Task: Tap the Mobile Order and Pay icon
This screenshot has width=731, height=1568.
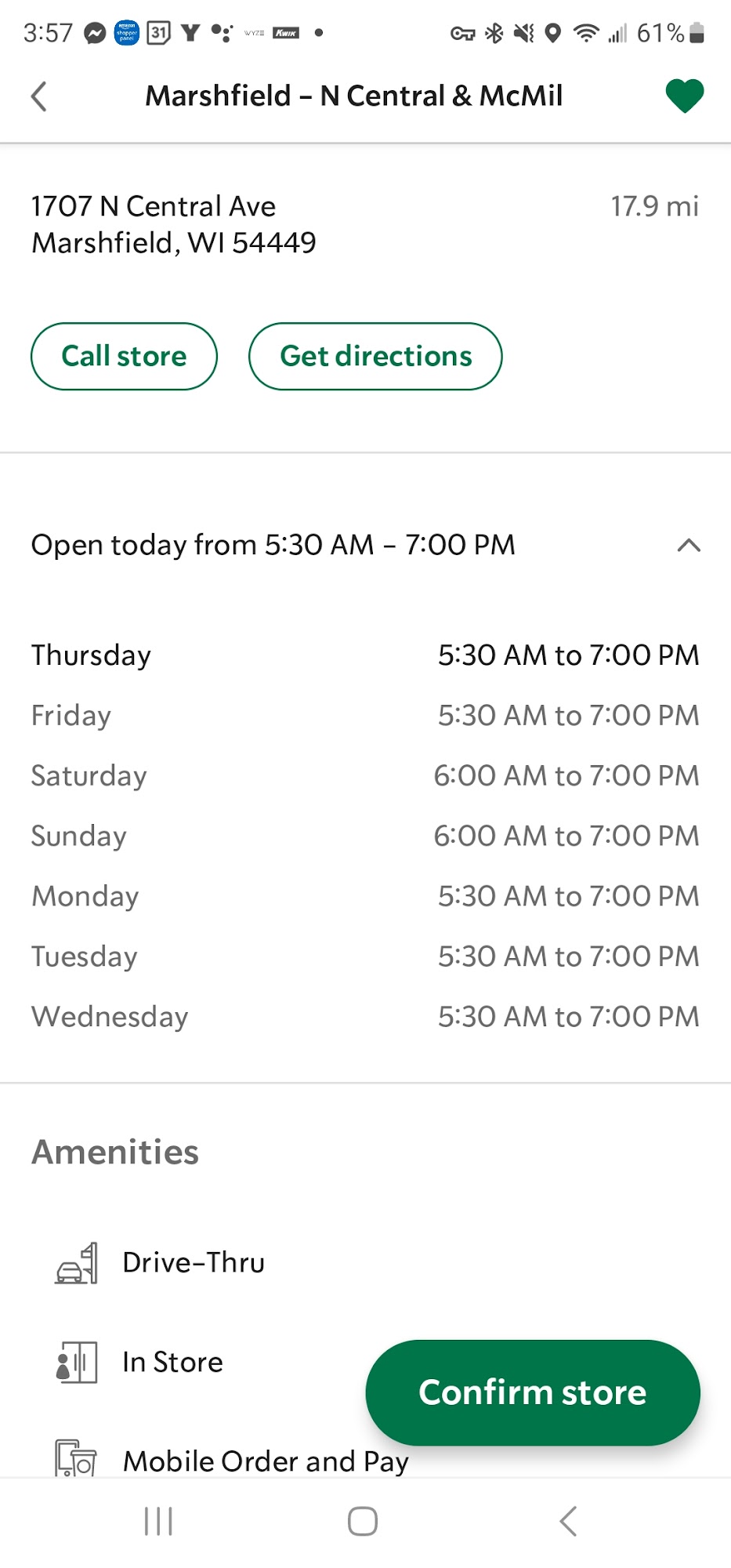Action: pos(75,1459)
